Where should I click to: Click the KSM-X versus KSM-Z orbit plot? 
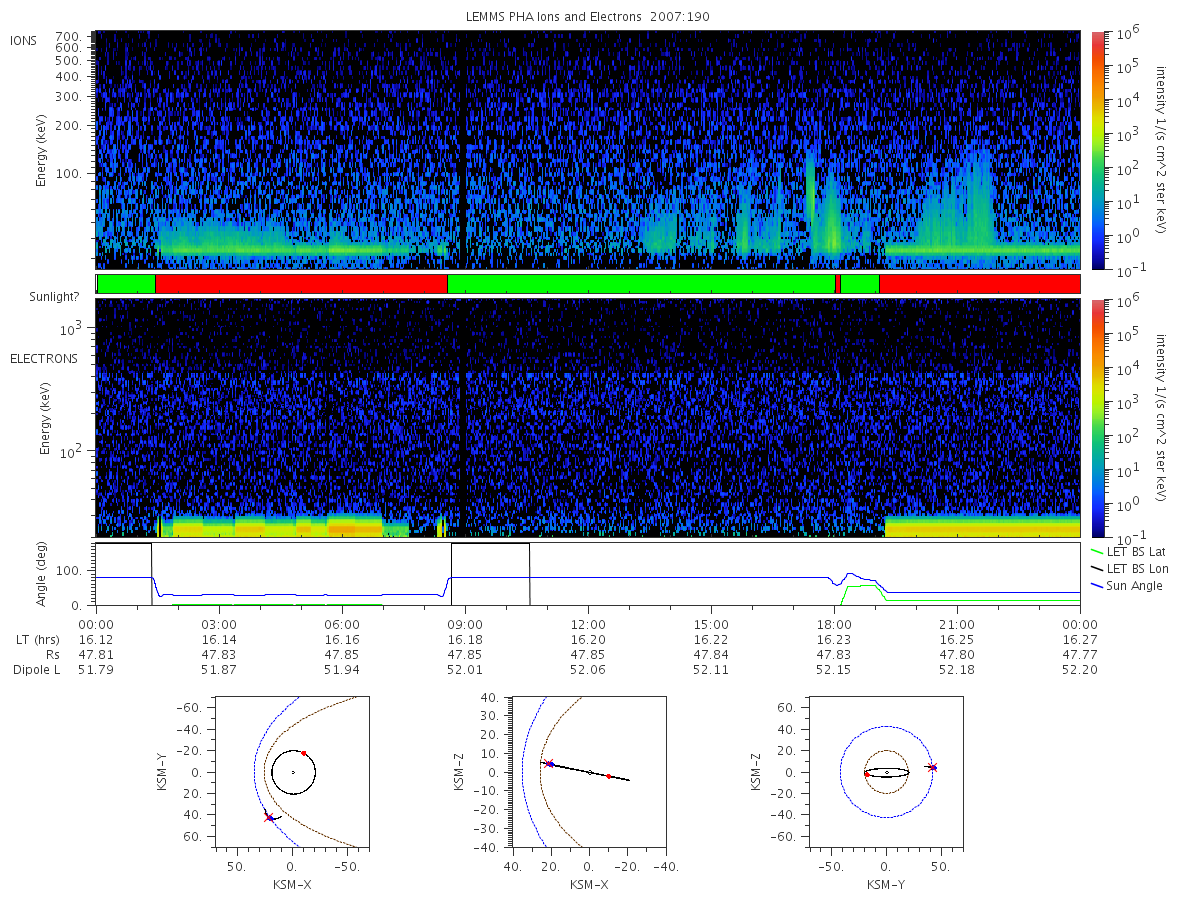click(589, 772)
